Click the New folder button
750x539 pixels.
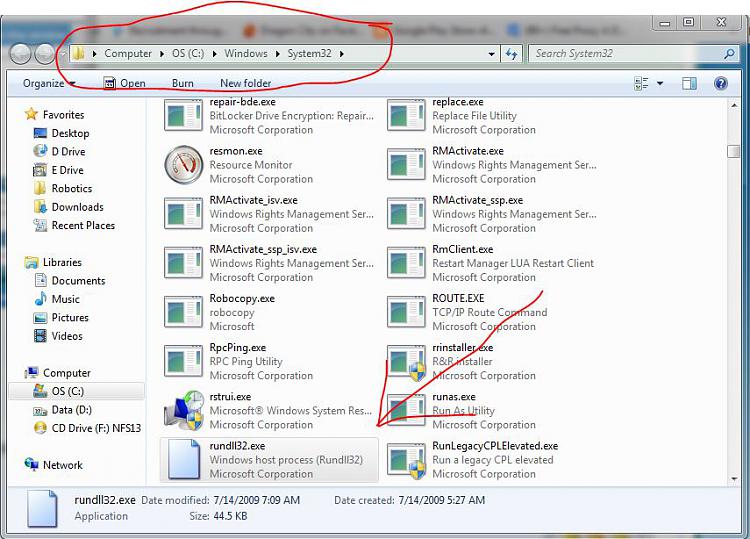[245, 83]
